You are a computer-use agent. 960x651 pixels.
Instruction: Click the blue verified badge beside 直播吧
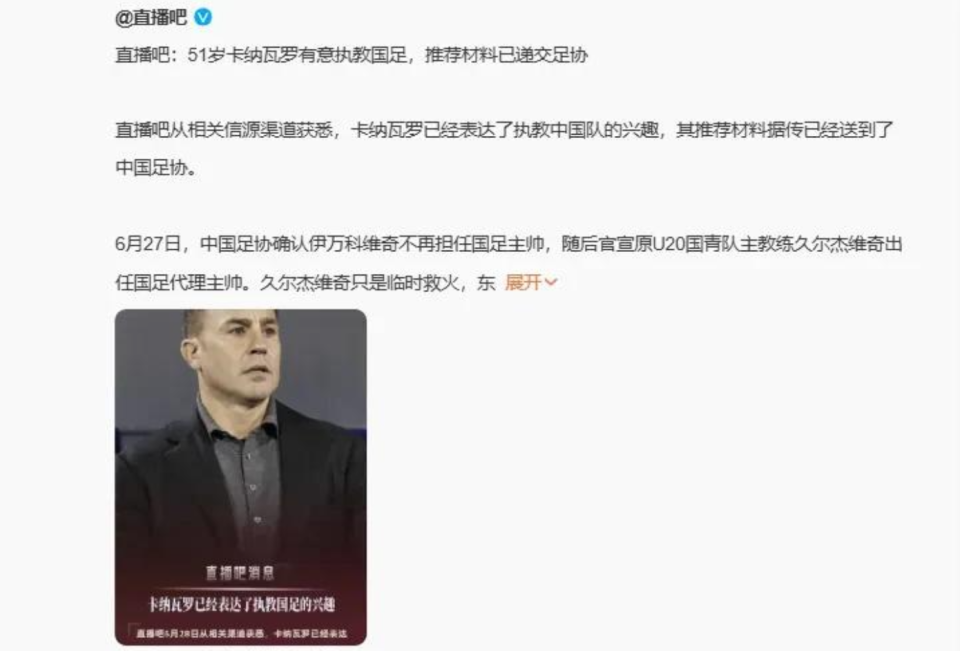pyautogui.click(x=203, y=17)
